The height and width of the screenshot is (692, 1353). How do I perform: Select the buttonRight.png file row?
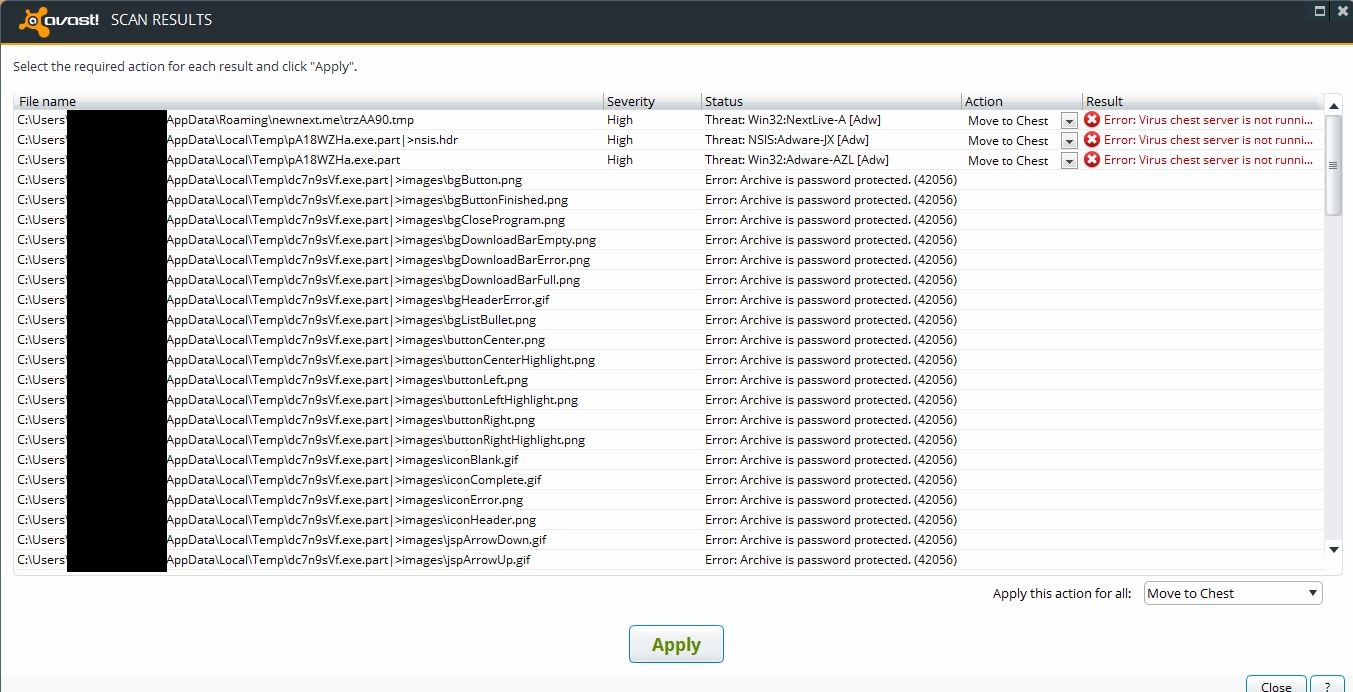pos(668,420)
